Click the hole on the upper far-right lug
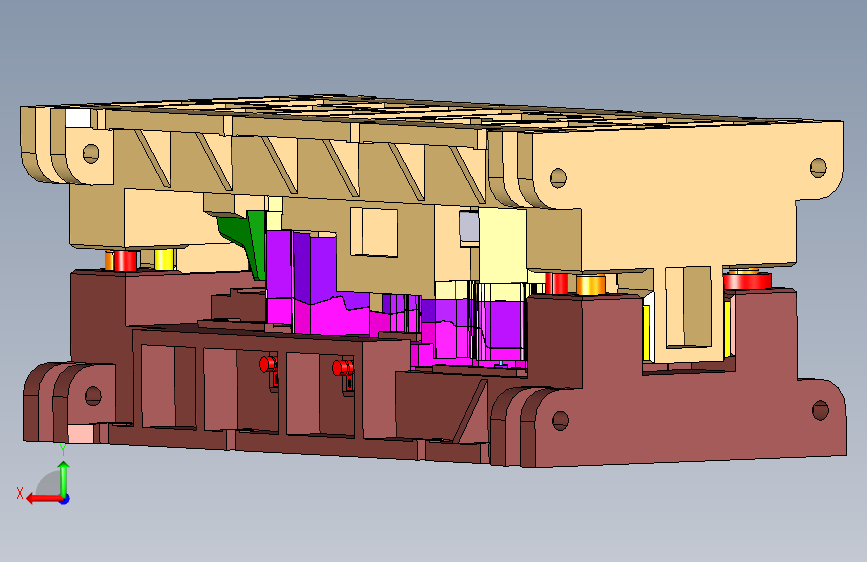The height and width of the screenshot is (562, 867). (x=818, y=167)
